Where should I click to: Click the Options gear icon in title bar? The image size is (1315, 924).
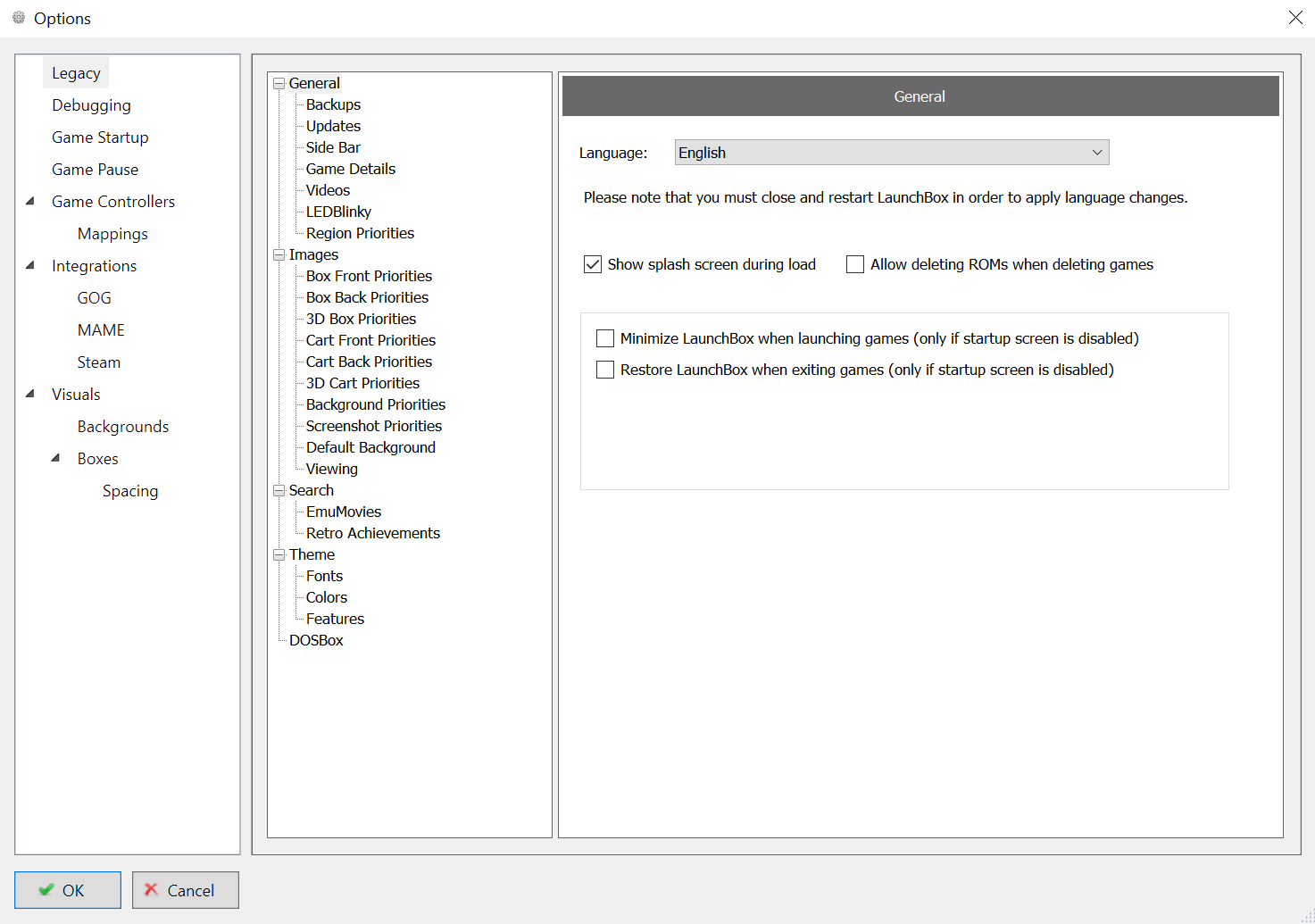[19, 18]
